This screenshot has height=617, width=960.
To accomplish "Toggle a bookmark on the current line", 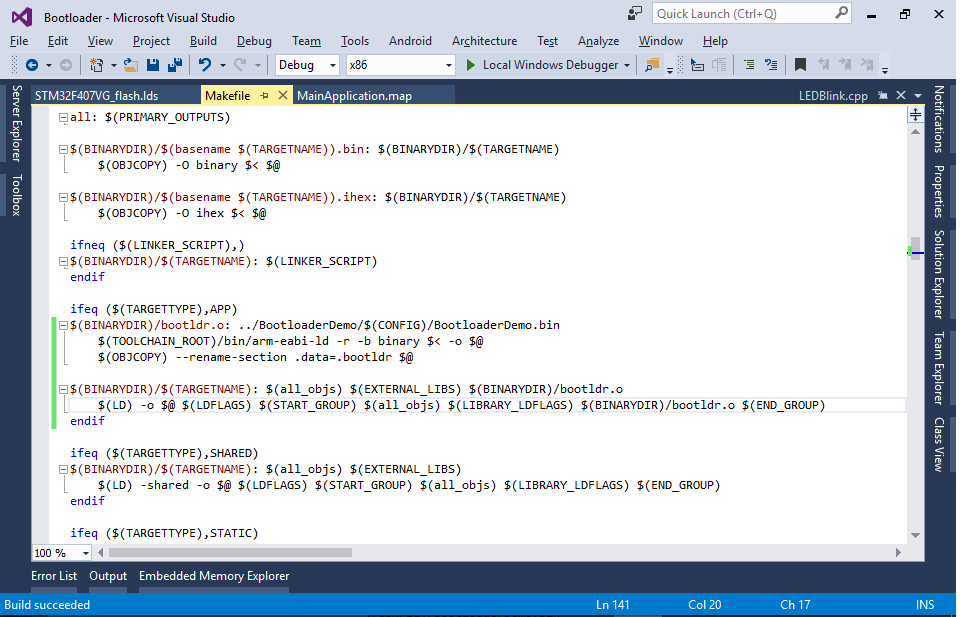I will click(x=800, y=65).
